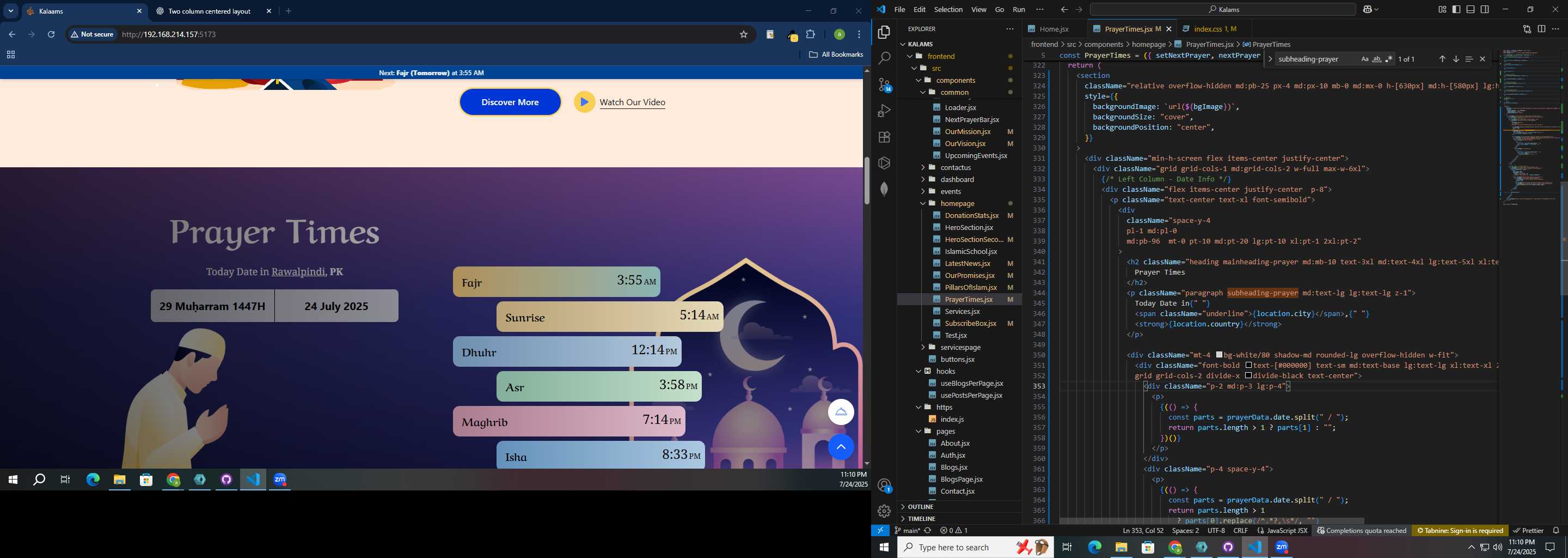Open the dropdown arrow next to Copilot icon

(1377, 10)
